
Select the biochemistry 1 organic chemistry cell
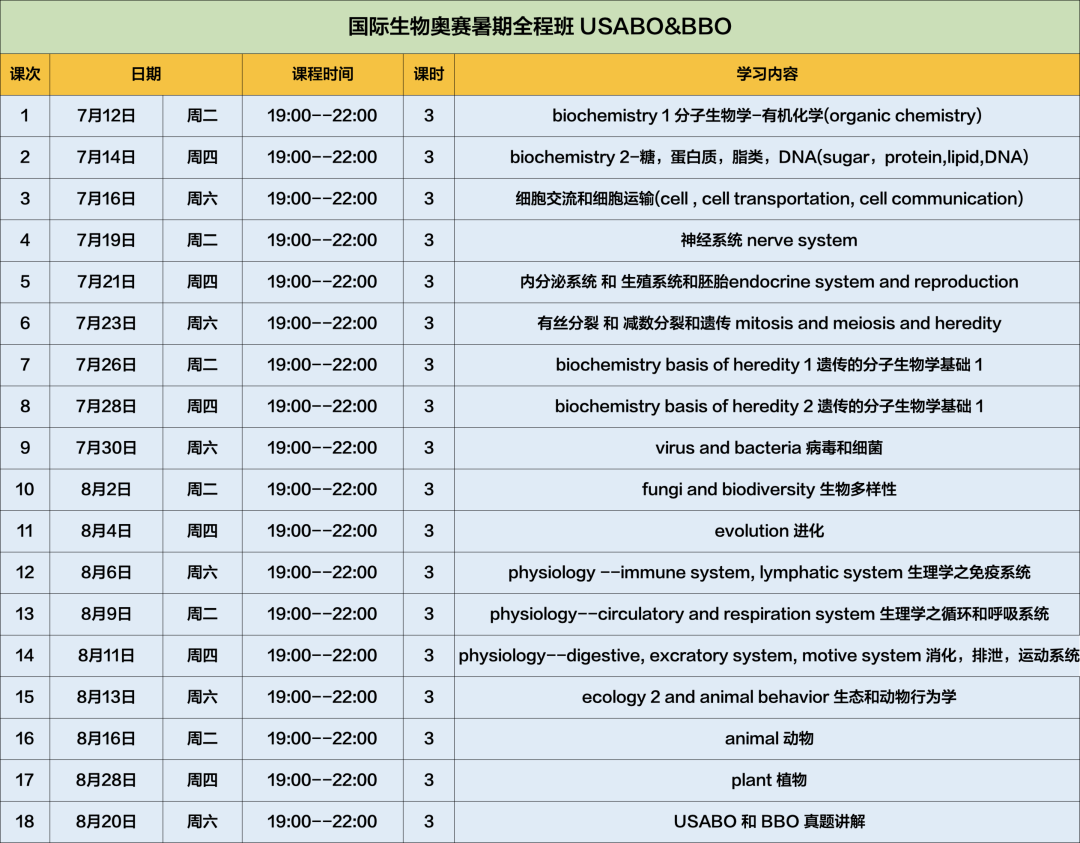pos(767,116)
